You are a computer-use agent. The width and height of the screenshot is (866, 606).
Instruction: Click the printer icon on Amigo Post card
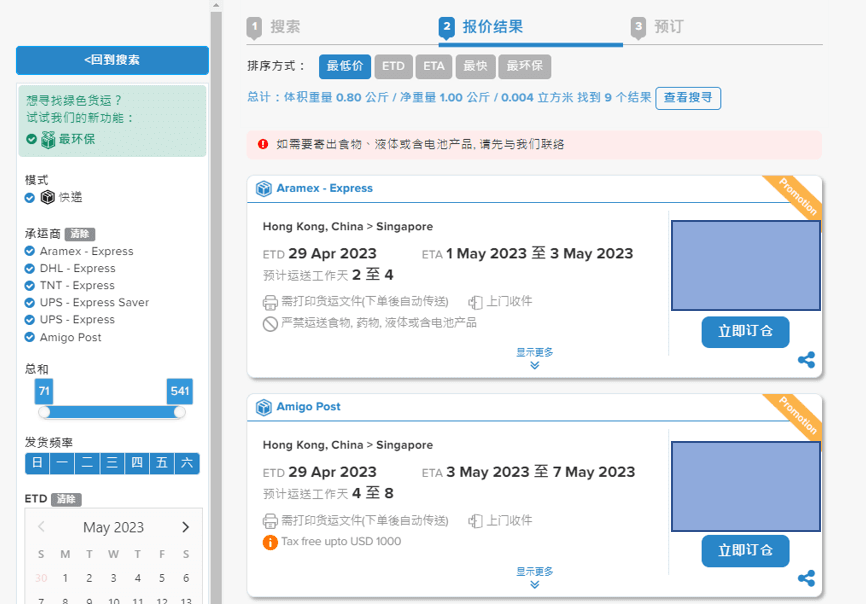point(270,521)
